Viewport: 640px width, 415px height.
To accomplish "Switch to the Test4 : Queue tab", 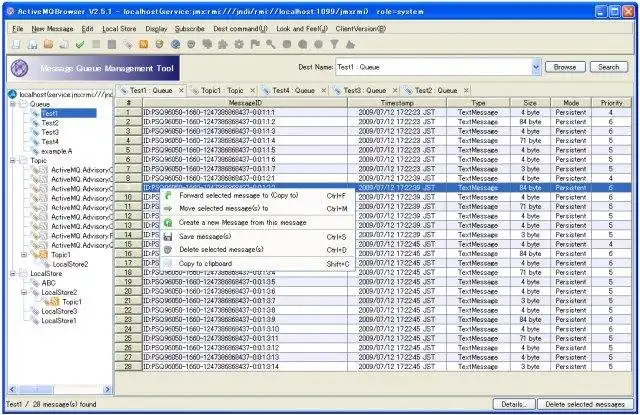I will pos(293,90).
